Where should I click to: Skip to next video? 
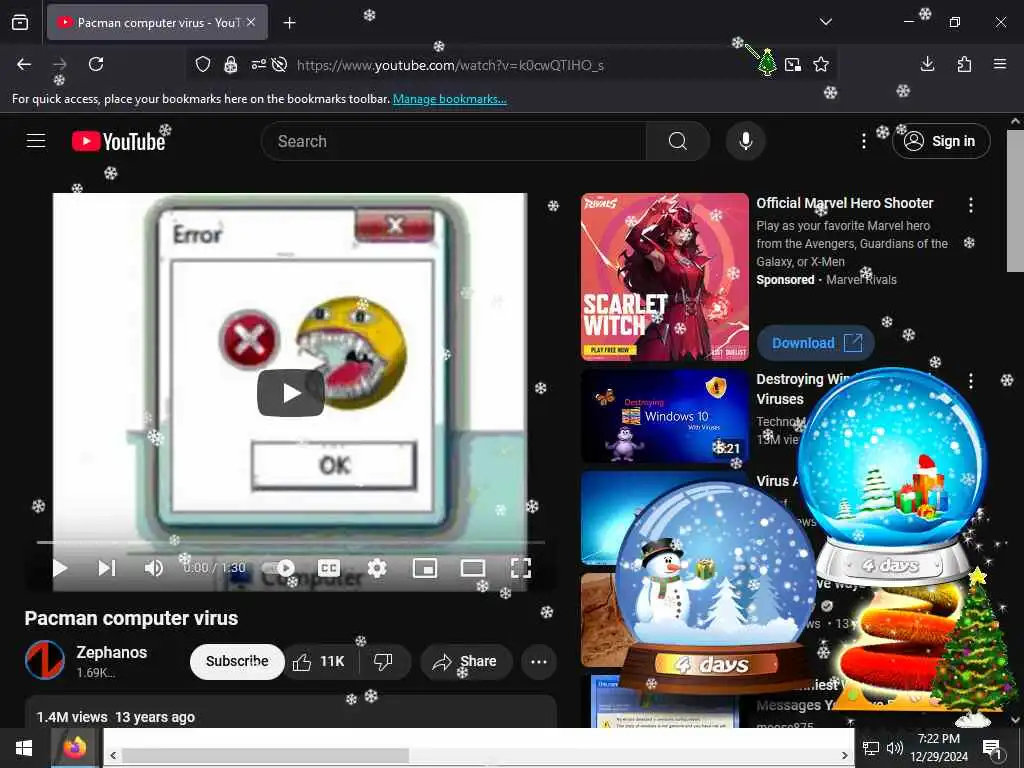tap(107, 568)
